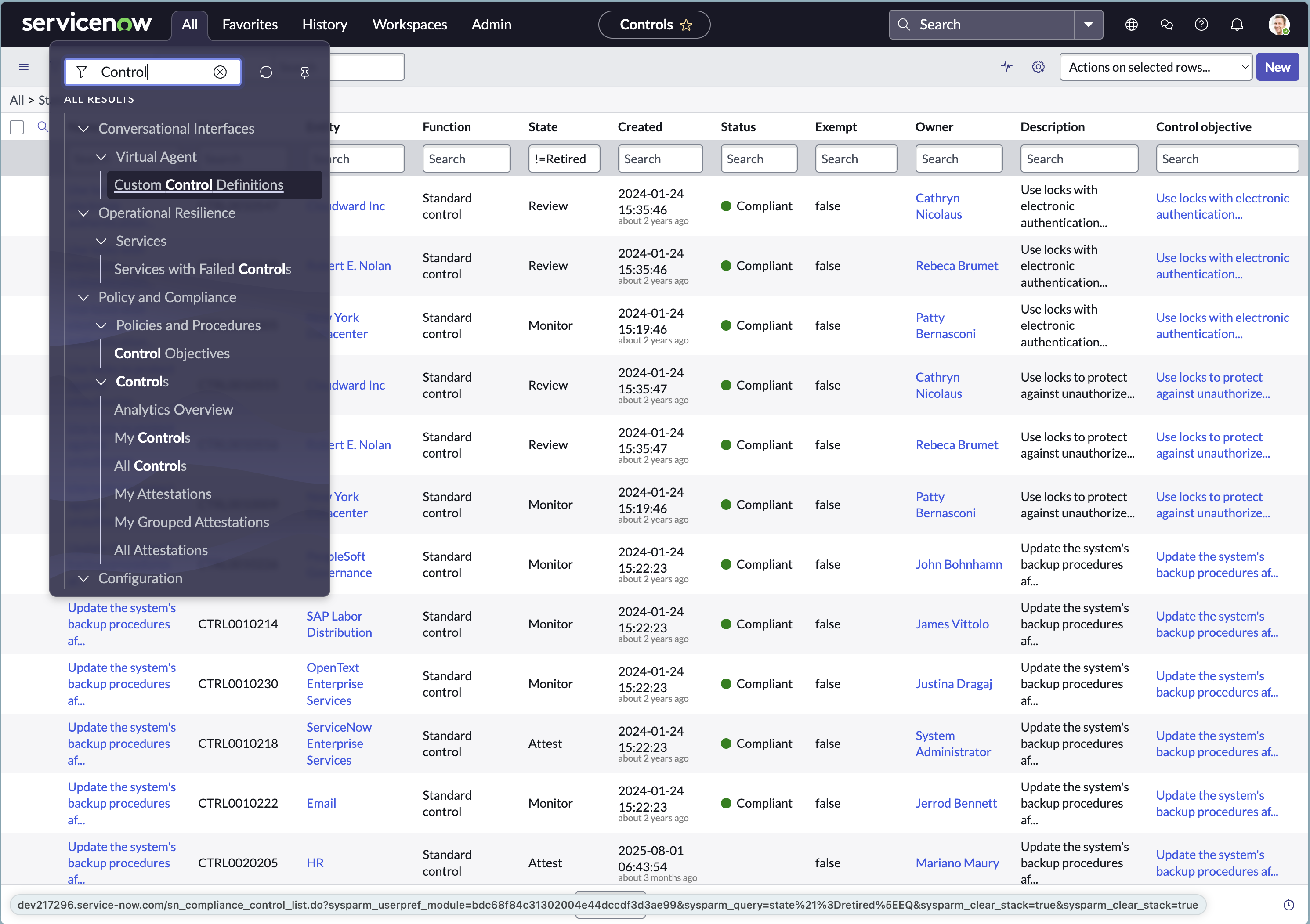Clear the navigator filter text
Viewport: 1310px width, 924px height.
[x=220, y=72]
